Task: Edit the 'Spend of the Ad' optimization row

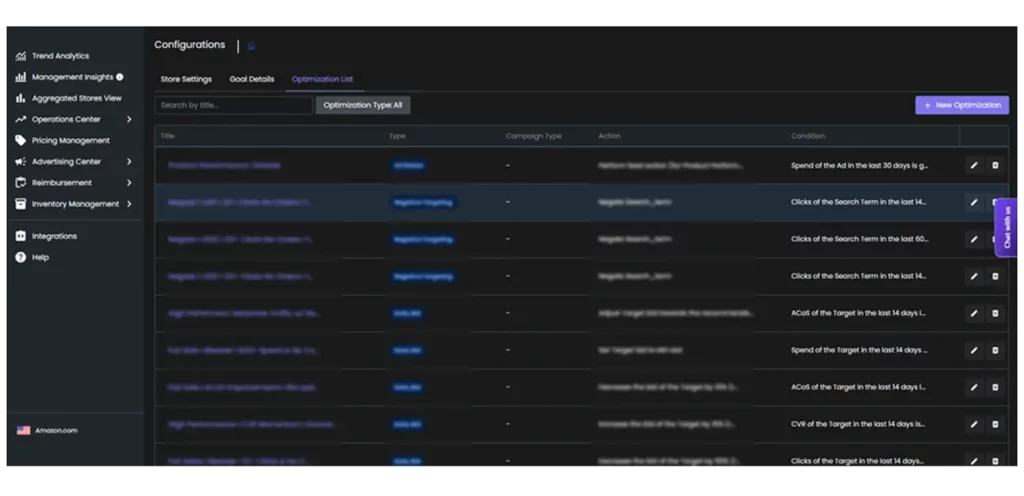Action: click(x=974, y=165)
